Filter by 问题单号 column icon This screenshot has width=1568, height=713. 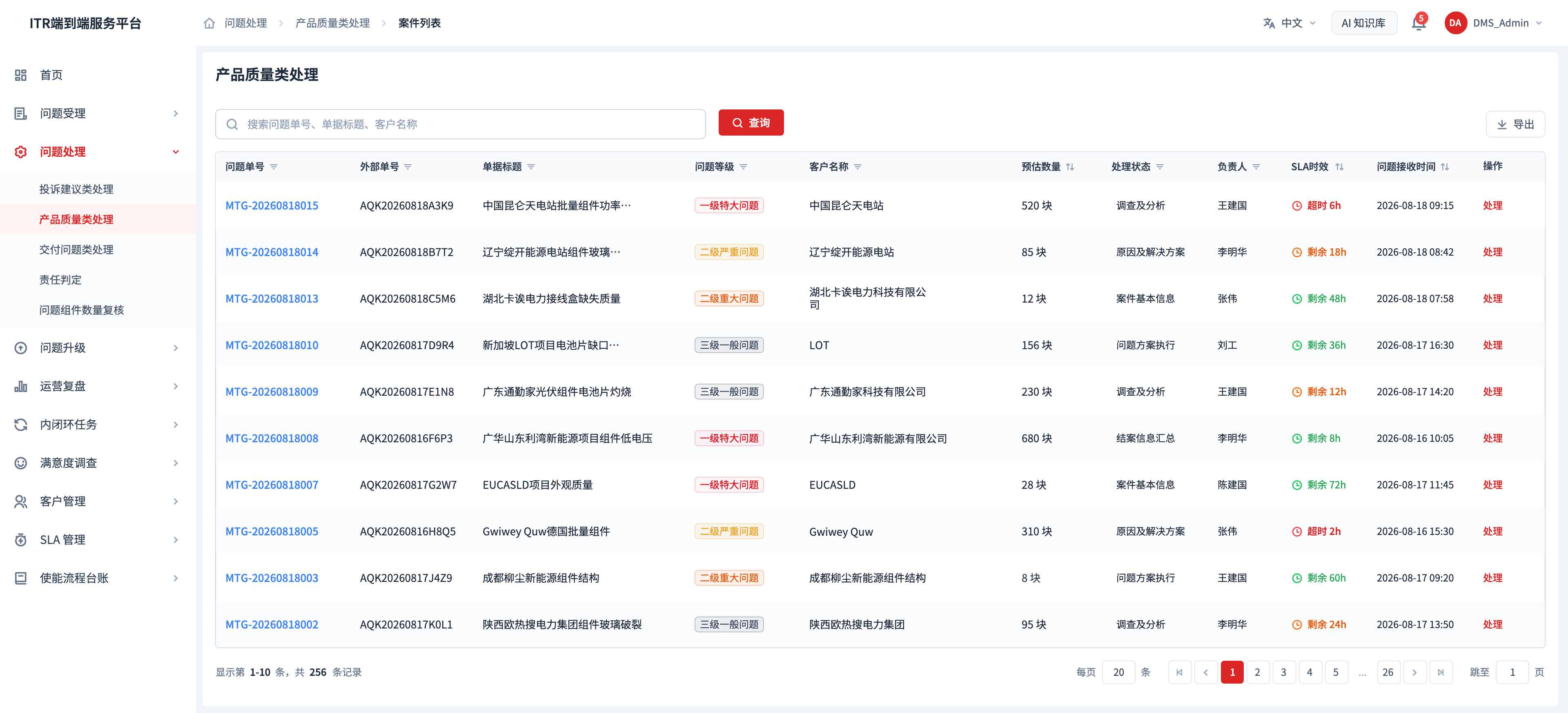(x=274, y=167)
